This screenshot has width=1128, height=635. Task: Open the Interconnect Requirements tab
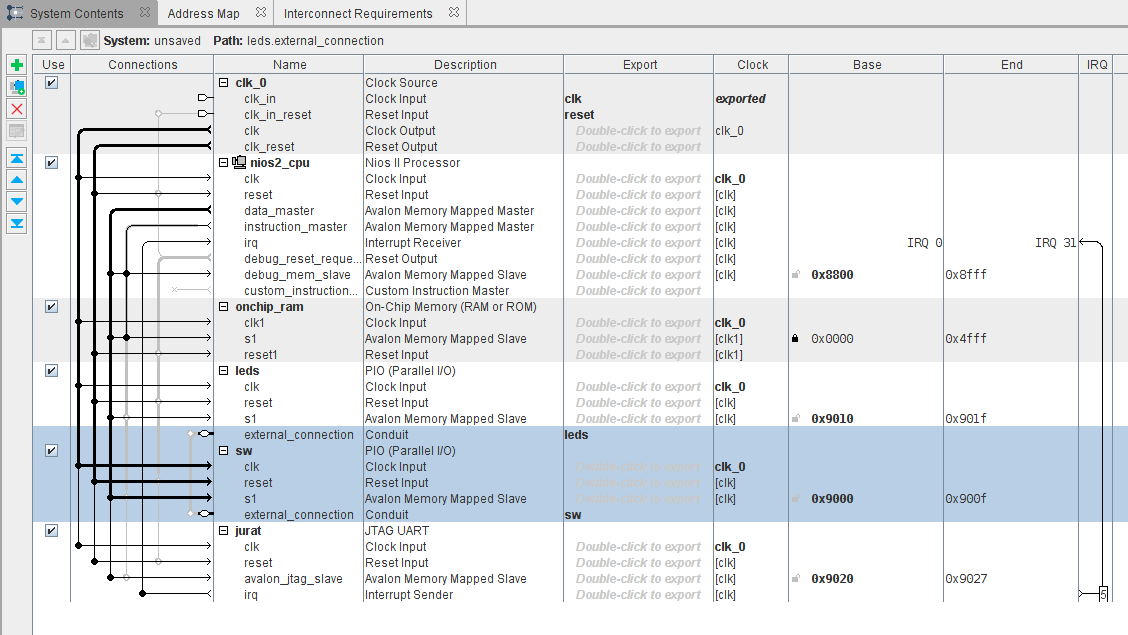click(x=358, y=14)
